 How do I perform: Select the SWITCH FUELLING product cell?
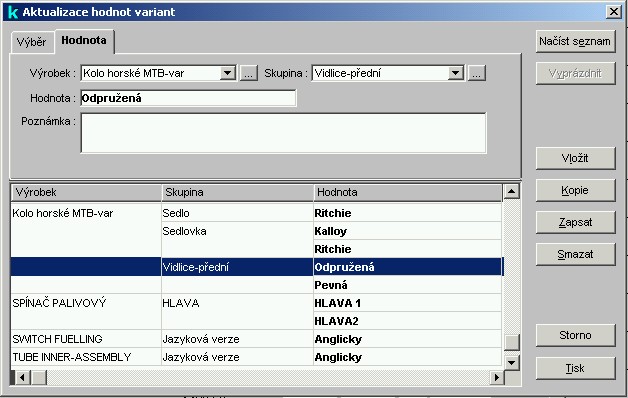click(x=86, y=339)
